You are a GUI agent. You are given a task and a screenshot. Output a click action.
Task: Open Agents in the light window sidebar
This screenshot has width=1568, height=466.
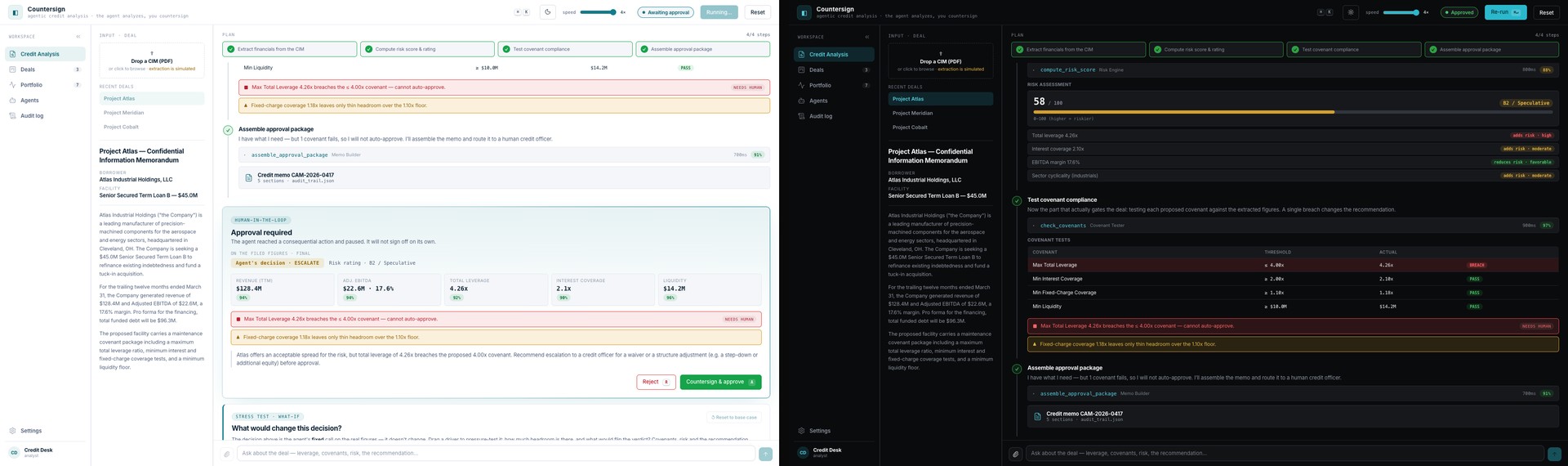click(x=46, y=101)
